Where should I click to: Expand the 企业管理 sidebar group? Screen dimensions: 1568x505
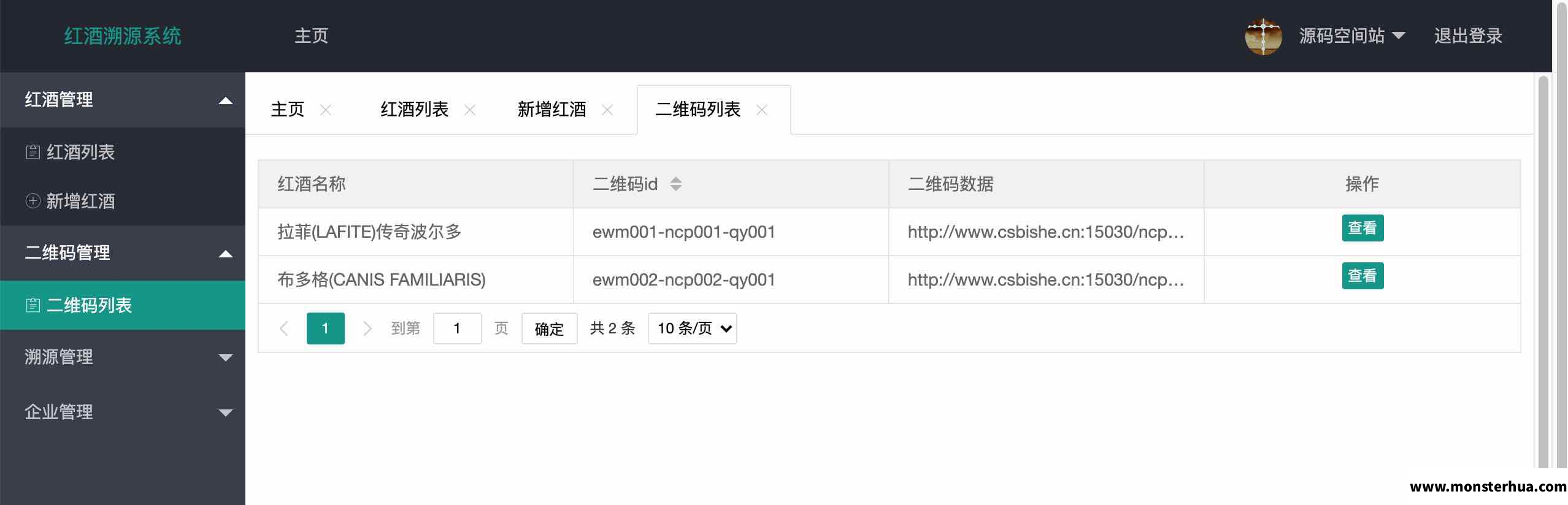(x=123, y=412)
